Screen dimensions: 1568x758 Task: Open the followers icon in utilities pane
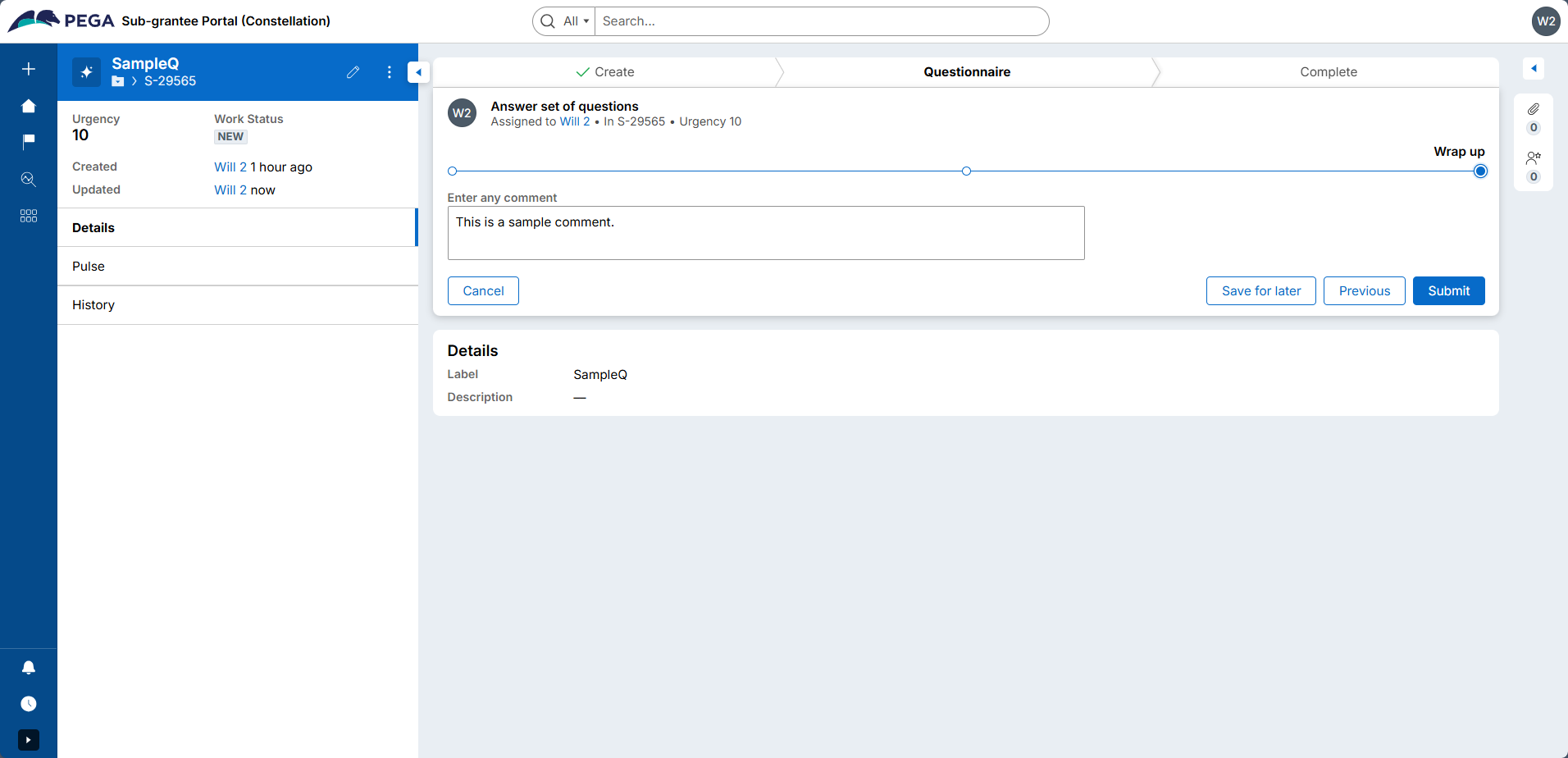click(1533, 158)
